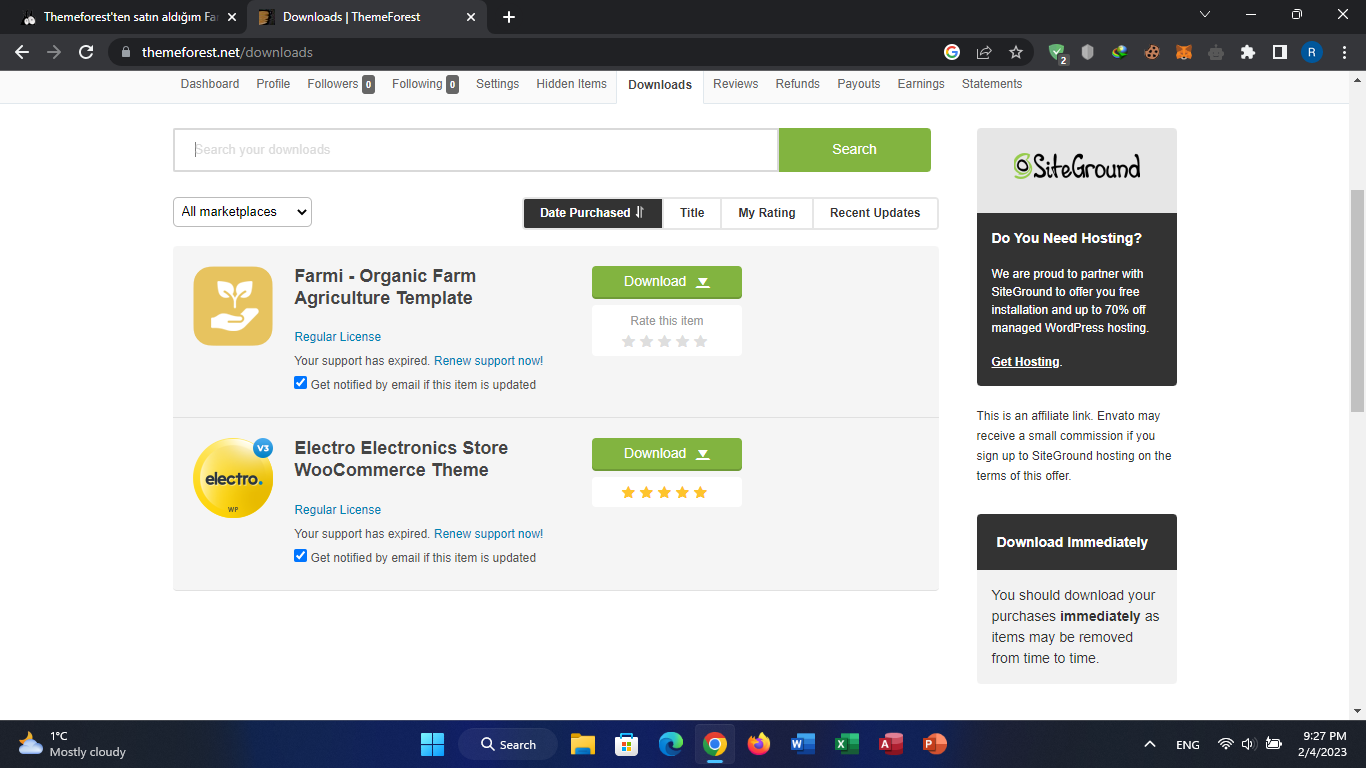
Task: Open Excel from the taskbar
Action: tap(847, 744)
